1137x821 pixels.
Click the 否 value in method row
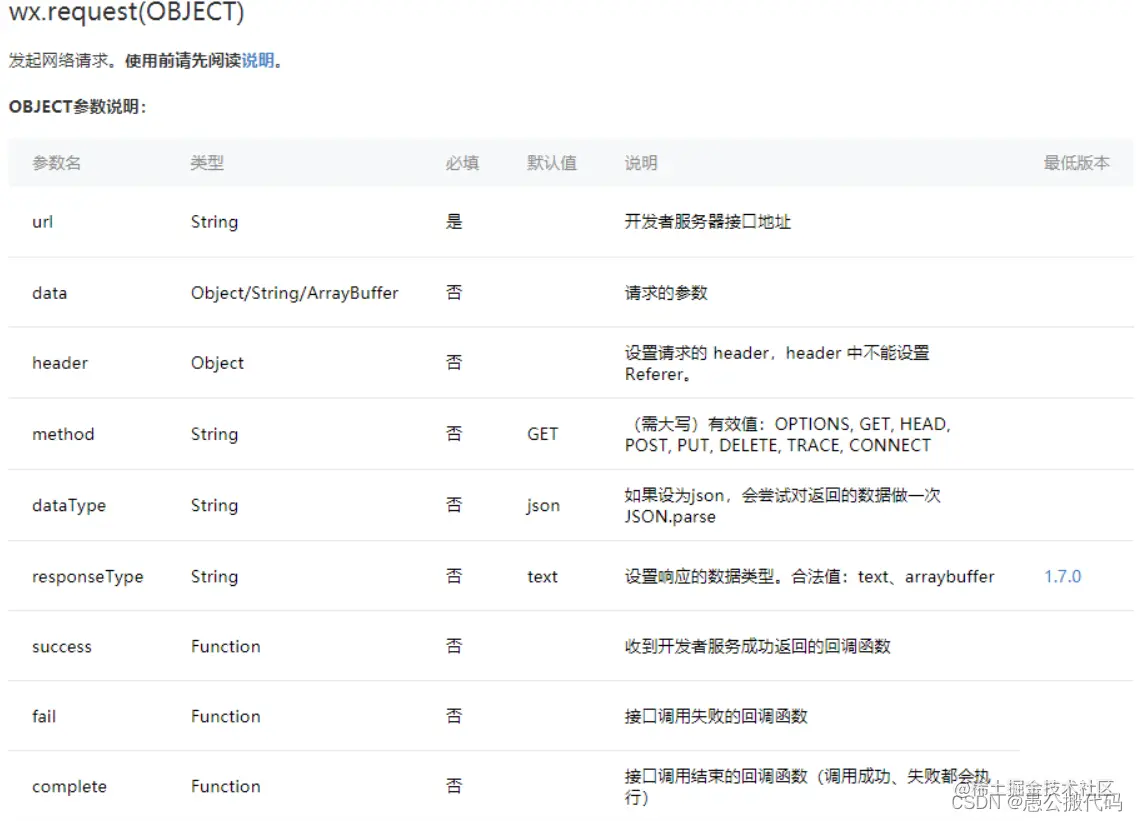point(454,434)
